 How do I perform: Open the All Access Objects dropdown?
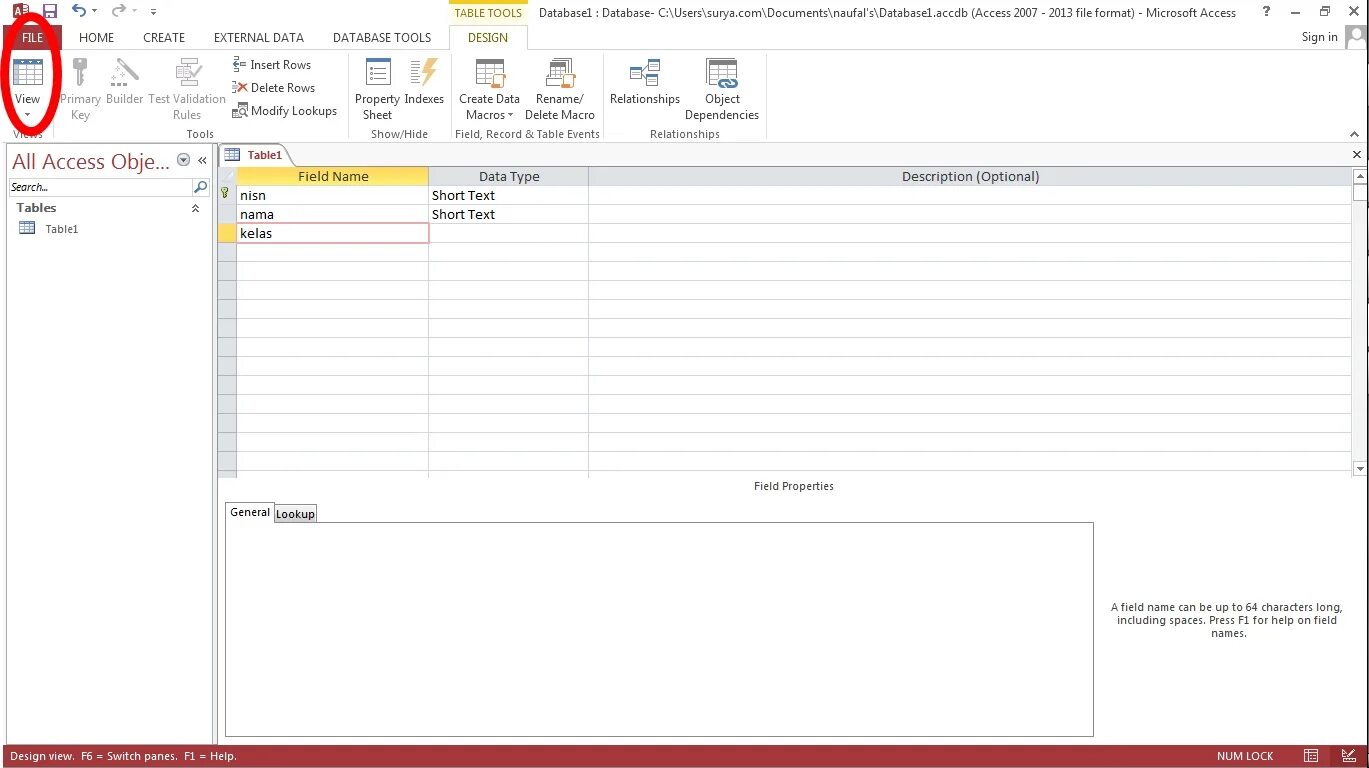click(x=183, y=160)
